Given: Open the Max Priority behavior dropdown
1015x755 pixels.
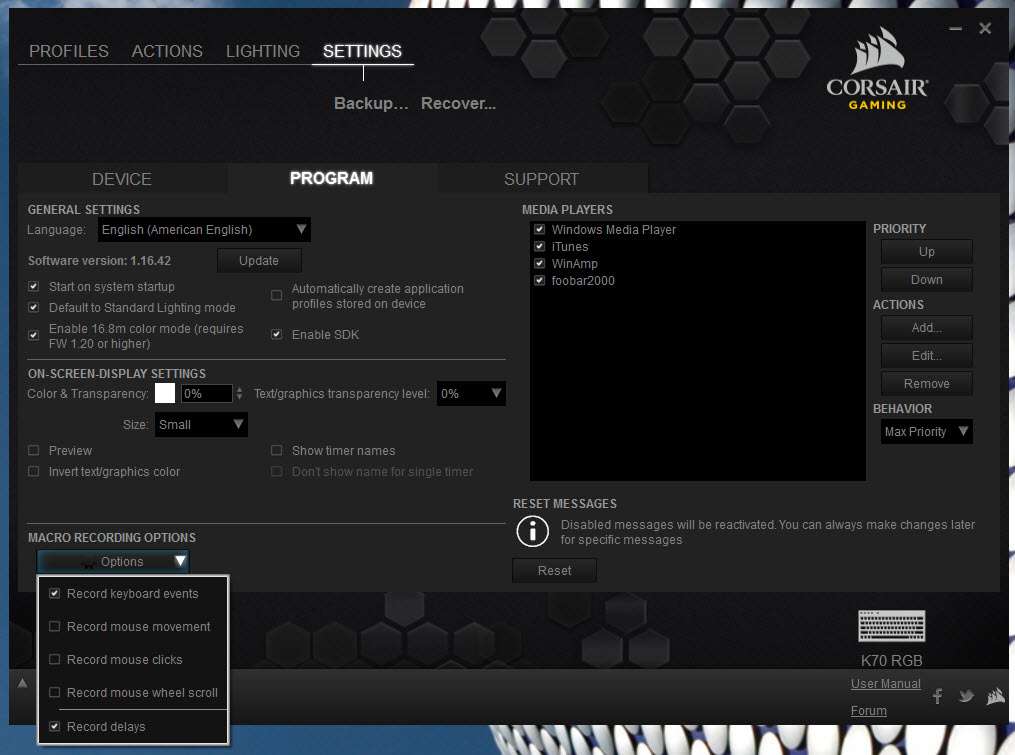Looking at the screenshot, I should point(926,431).
